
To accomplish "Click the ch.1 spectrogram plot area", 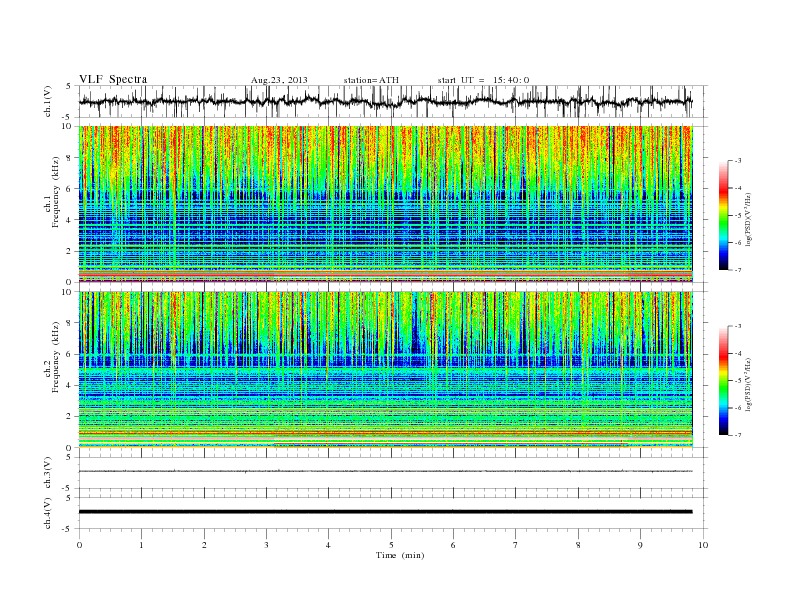I will click(x=386, y=204).
